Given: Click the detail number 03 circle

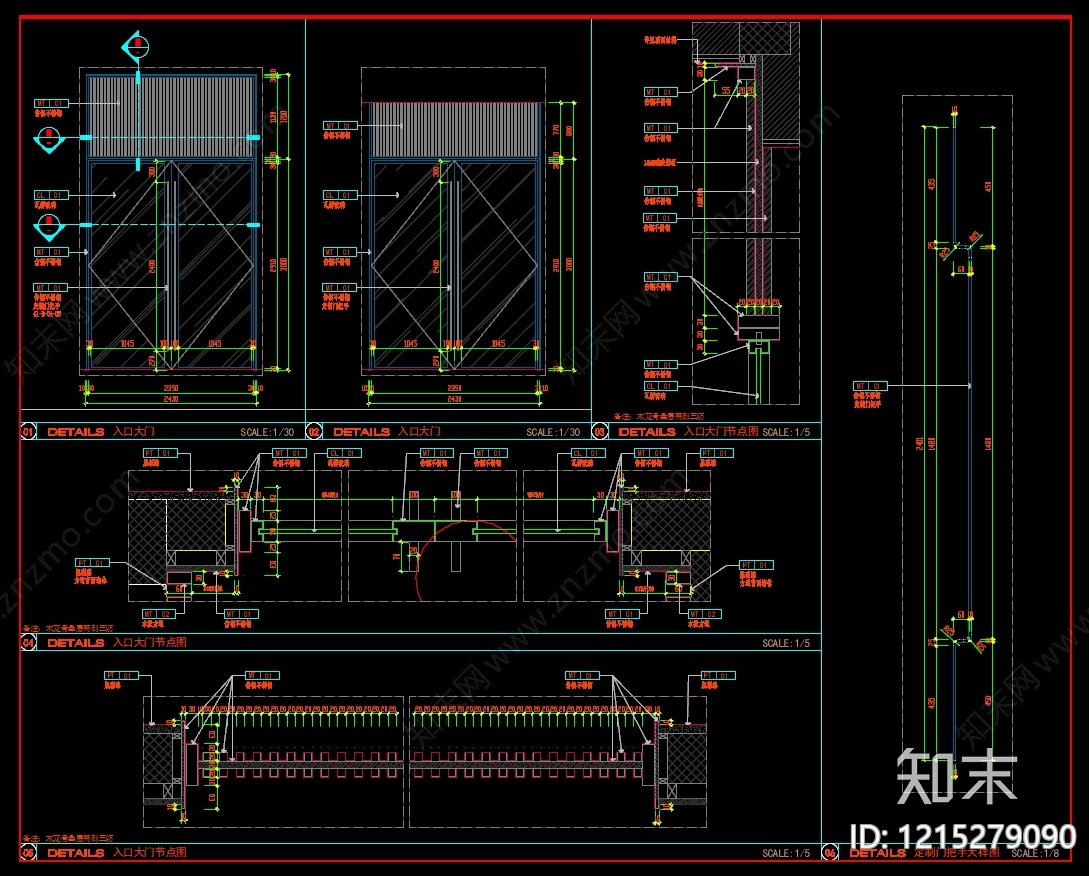Looking at the screenshot, I should (600, 432).
